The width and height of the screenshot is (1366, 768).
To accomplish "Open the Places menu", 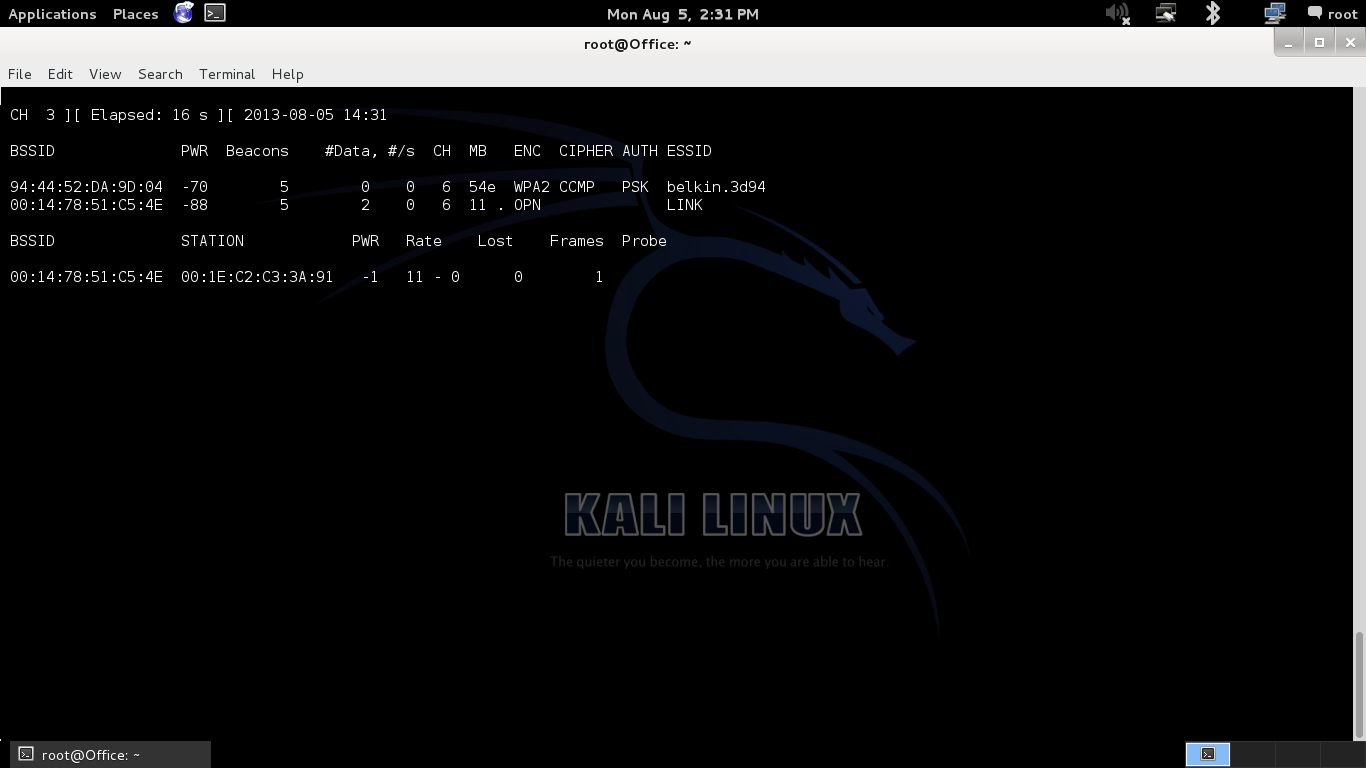I will [x=135, y=14].
